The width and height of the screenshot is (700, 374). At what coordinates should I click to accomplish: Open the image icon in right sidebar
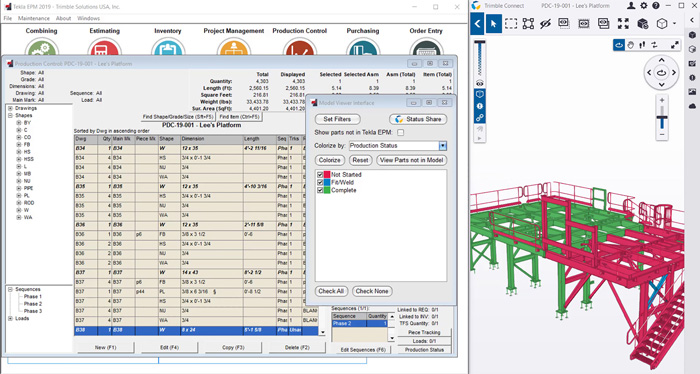pos(692,91)
